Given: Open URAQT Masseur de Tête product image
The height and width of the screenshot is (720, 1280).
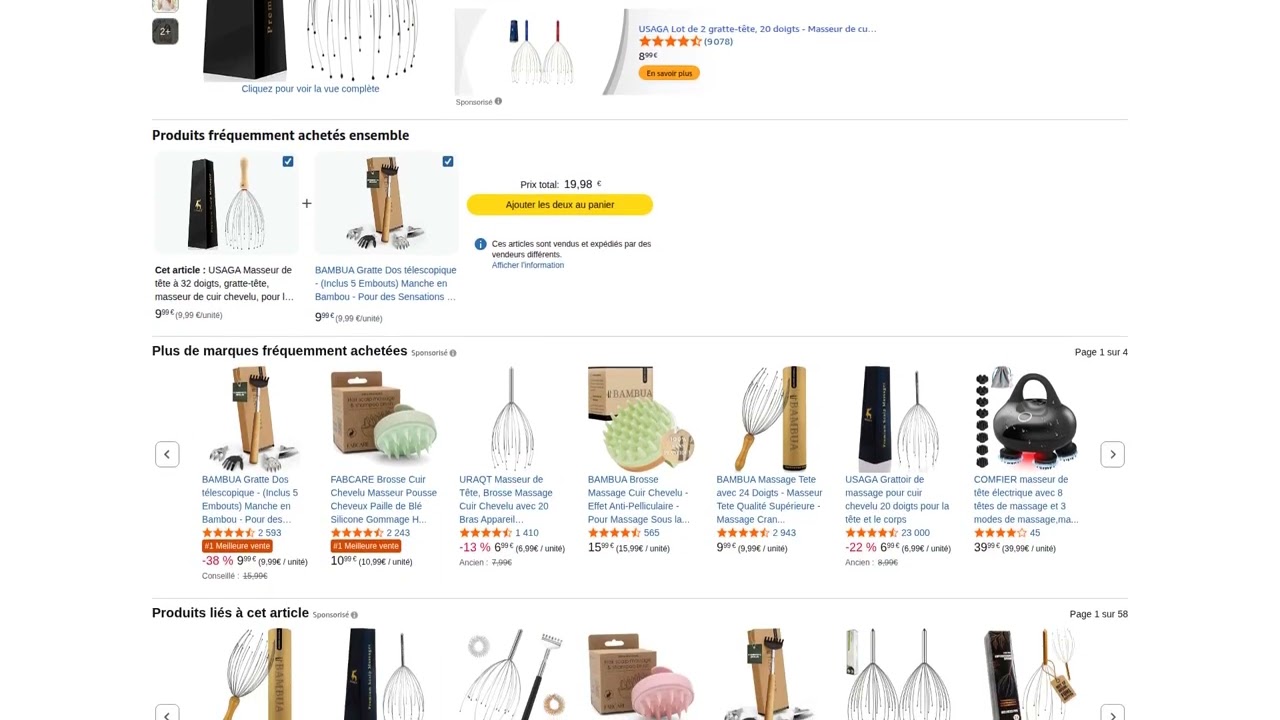Looking at the screenshot, I should click(x=512, y=418).
